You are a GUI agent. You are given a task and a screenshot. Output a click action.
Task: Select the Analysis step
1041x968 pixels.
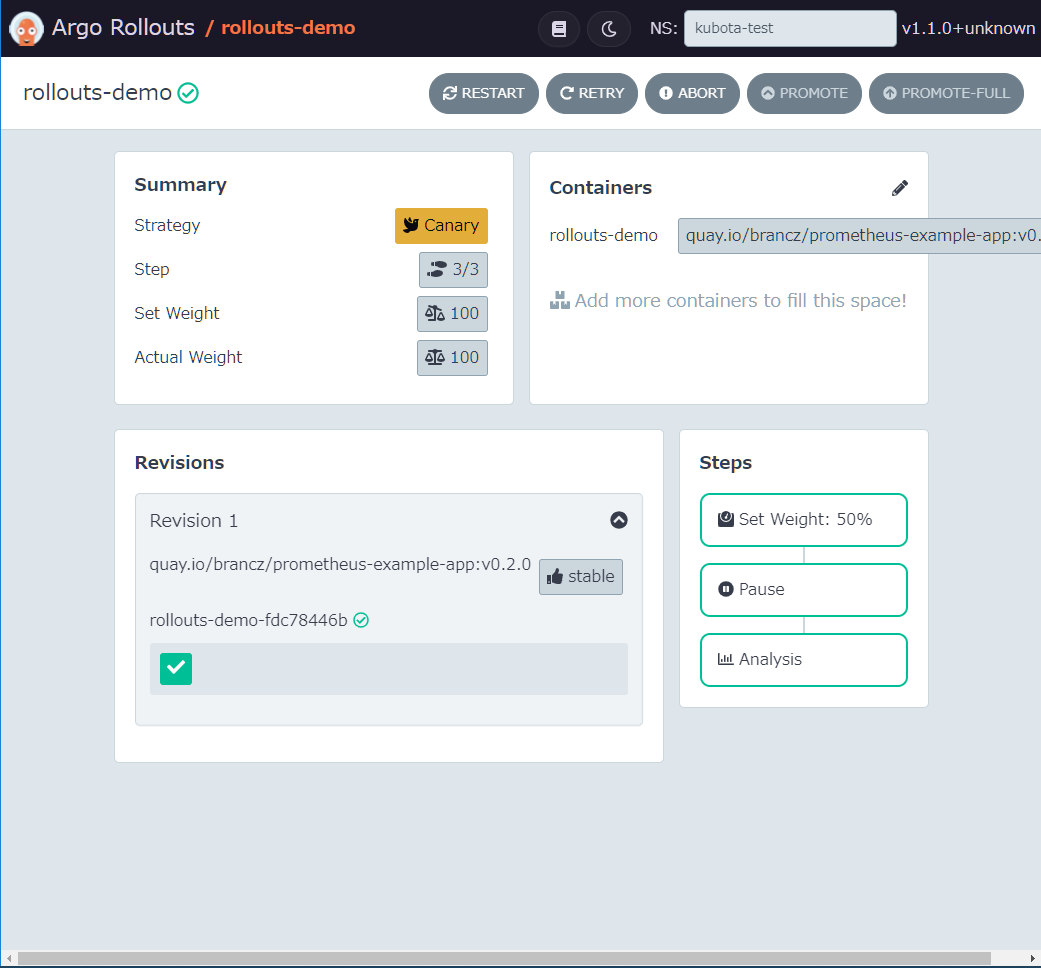(803, 660)
